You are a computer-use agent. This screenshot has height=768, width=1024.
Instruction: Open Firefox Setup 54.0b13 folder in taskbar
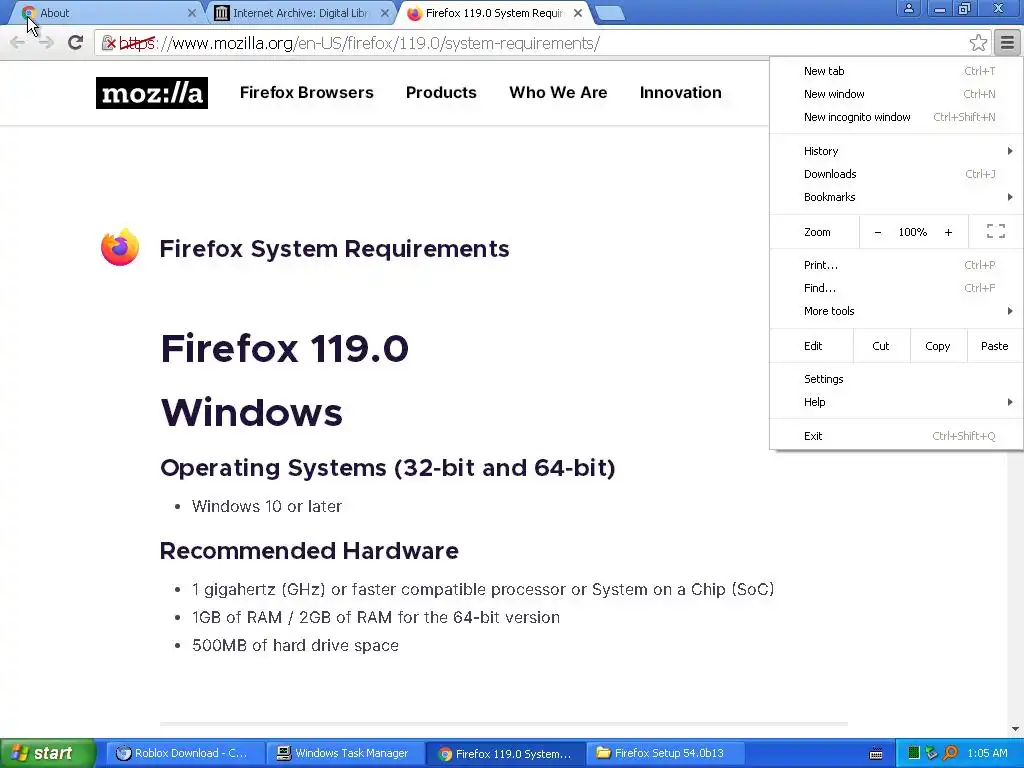coord(665,754)
